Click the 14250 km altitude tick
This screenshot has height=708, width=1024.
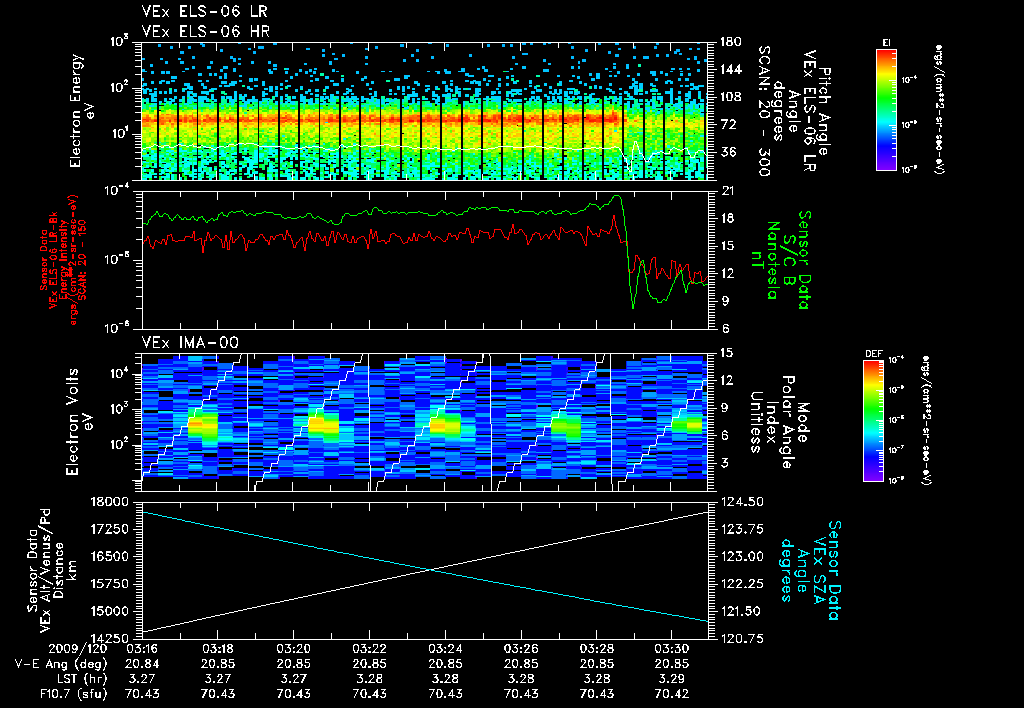click(110, 638)
